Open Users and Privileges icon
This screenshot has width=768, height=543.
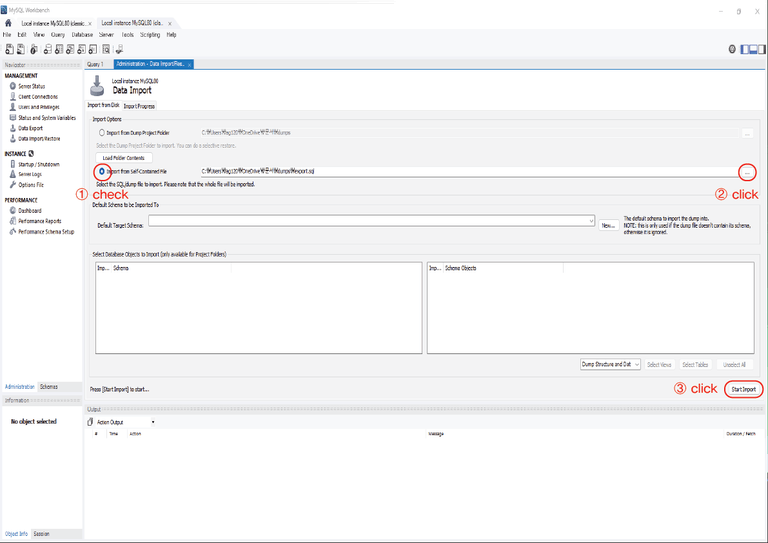[x=13, y=107]
